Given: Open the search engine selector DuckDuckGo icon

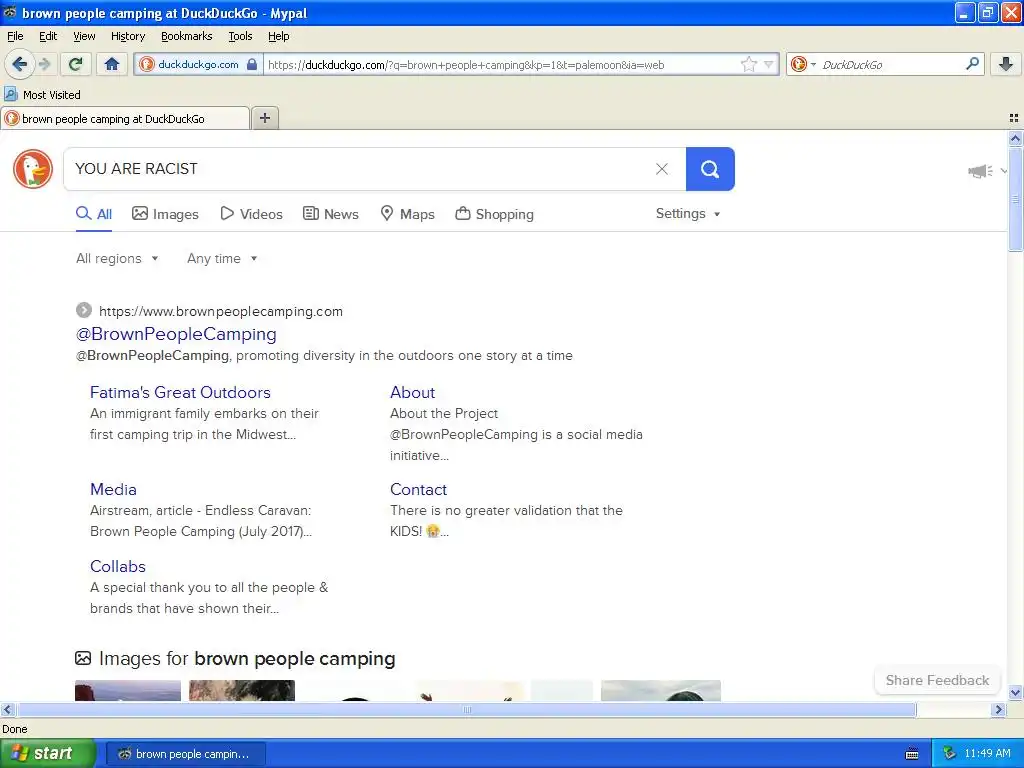Looking at the screenshot, I should click(x=798, y=64).
